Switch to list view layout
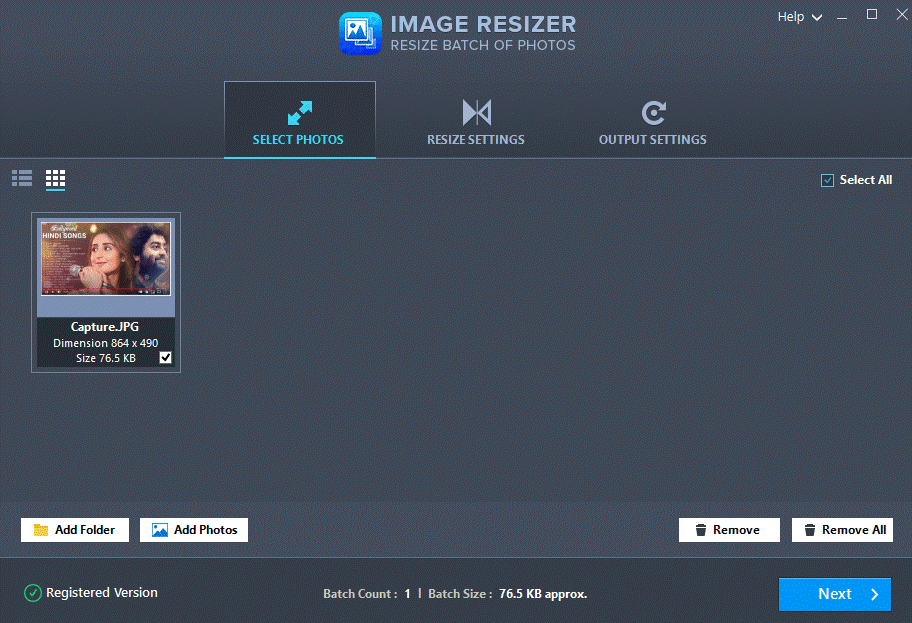 21,179
